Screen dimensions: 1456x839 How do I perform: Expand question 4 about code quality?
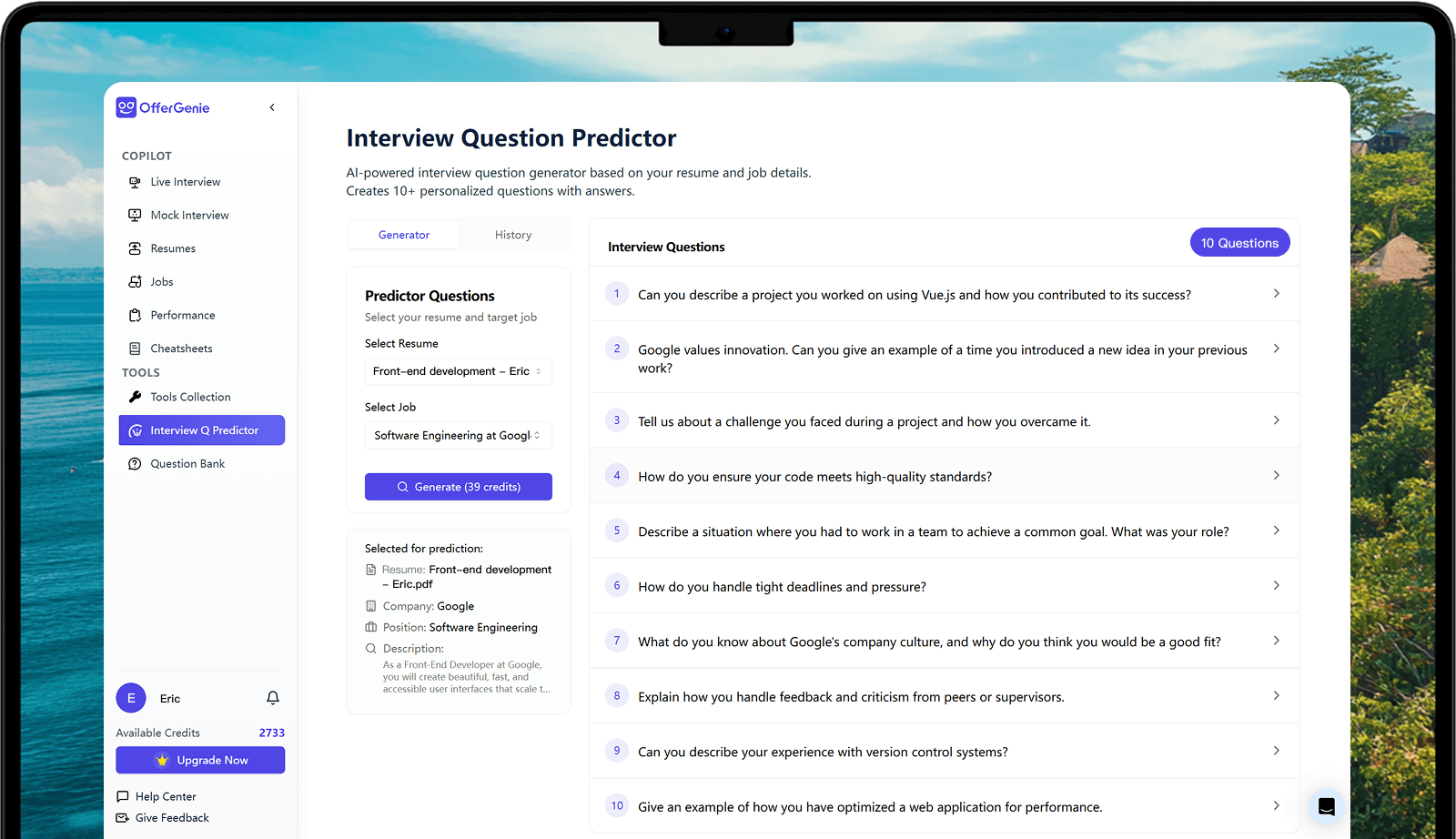point(944,476)
